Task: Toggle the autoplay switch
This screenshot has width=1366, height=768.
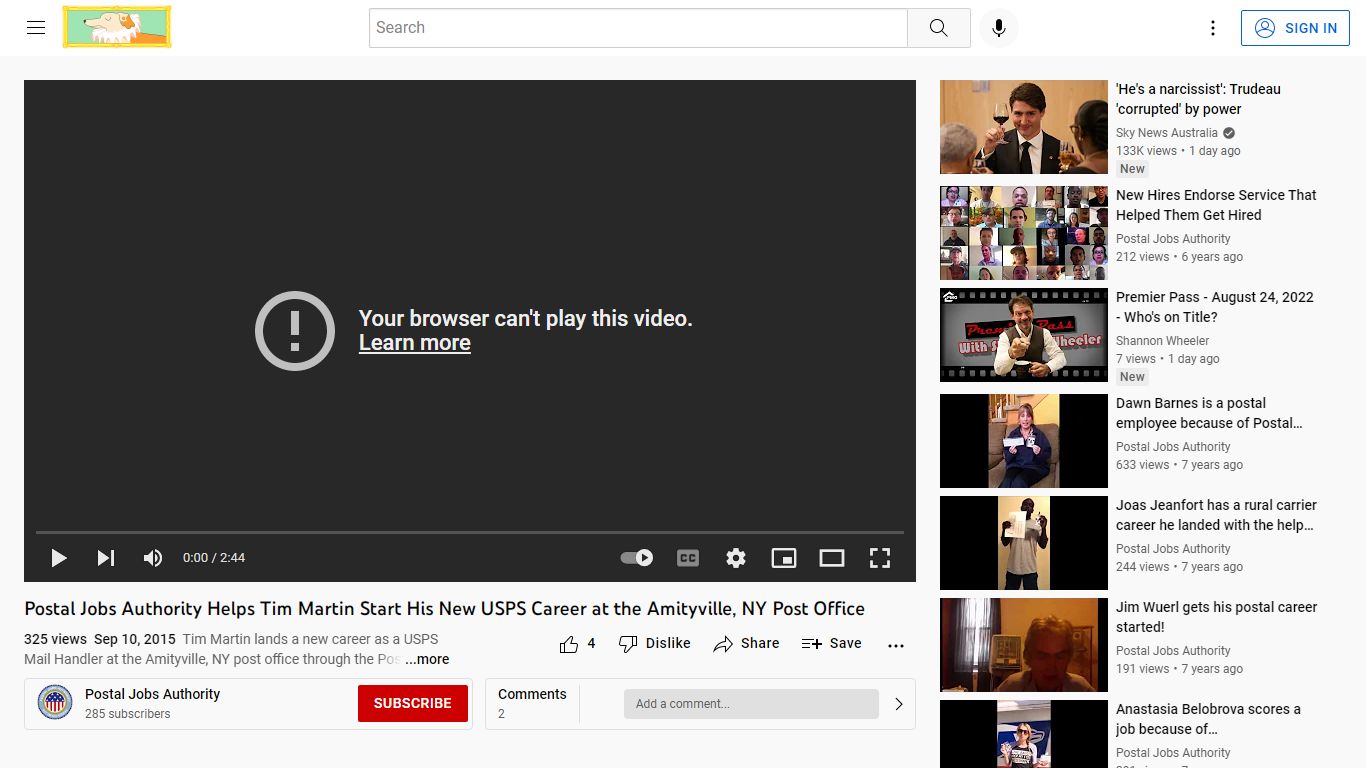Action: [637, 558]
